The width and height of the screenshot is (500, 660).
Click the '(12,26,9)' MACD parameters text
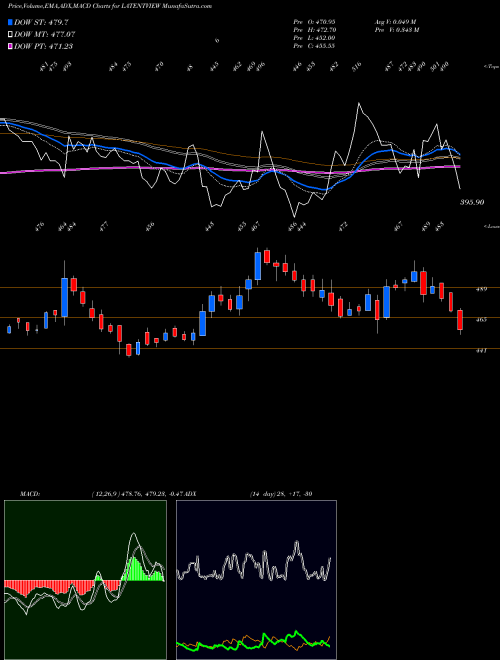coord(105,494)
